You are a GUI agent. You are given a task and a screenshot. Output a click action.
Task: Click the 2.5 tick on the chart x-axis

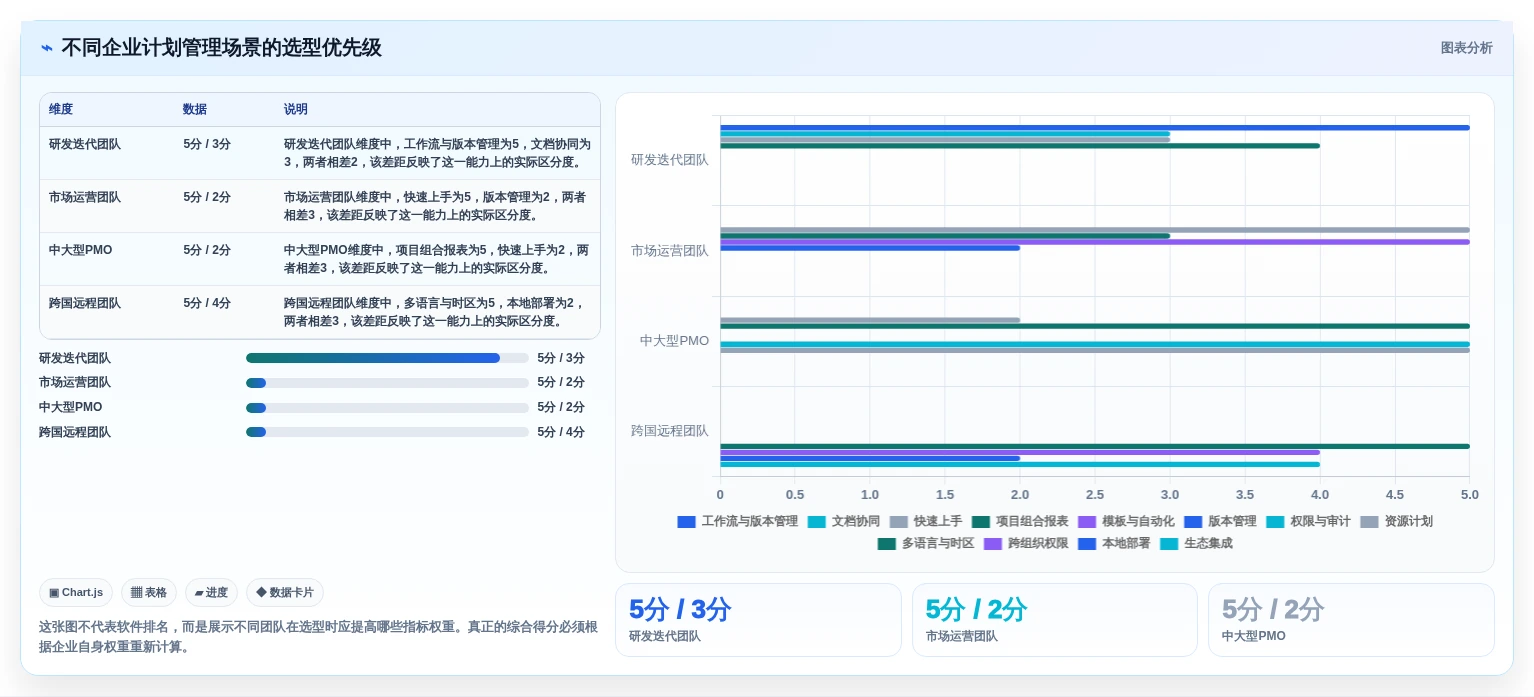1095,495
